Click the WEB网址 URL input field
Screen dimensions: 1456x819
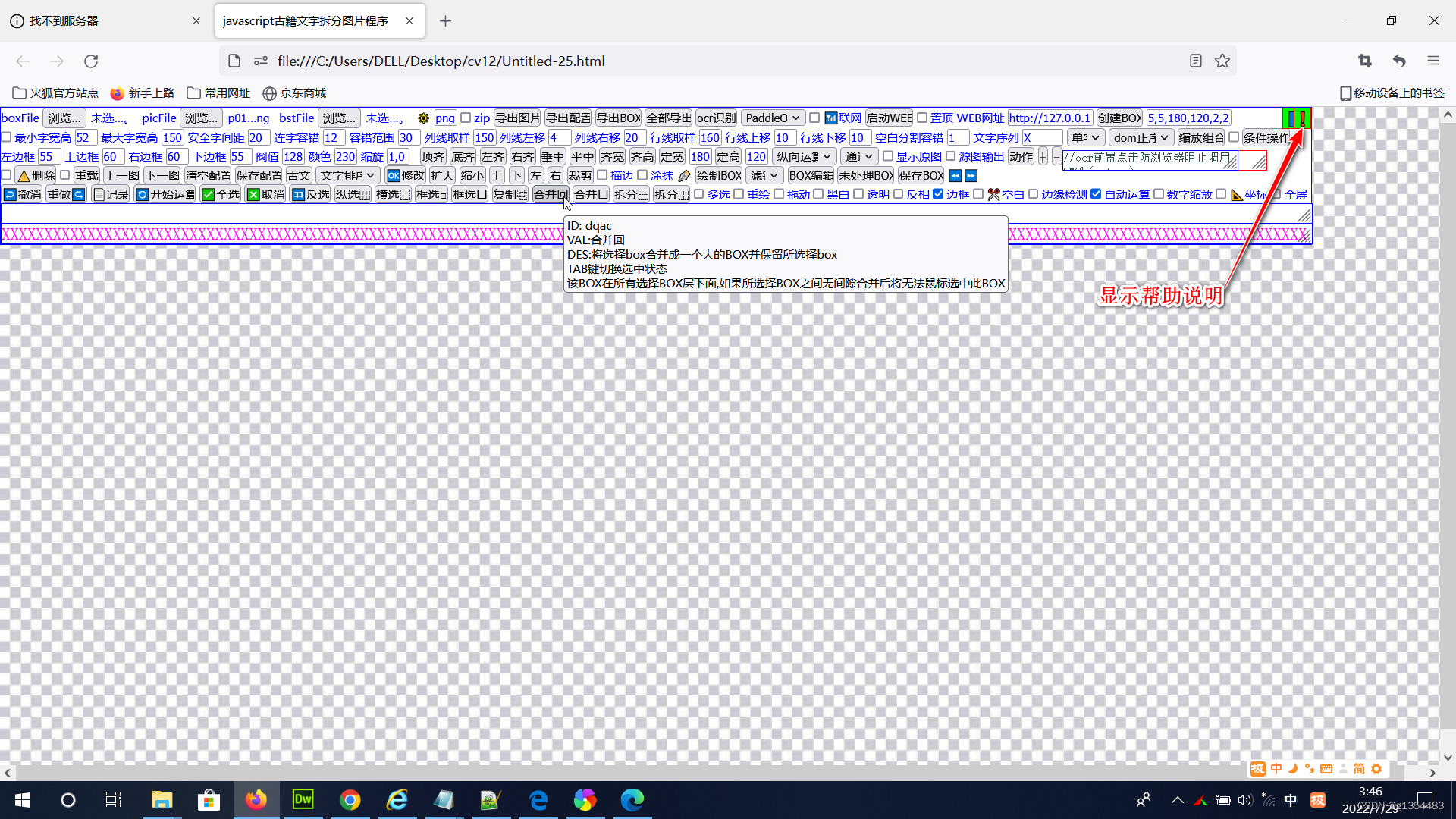pos(1050,118)
